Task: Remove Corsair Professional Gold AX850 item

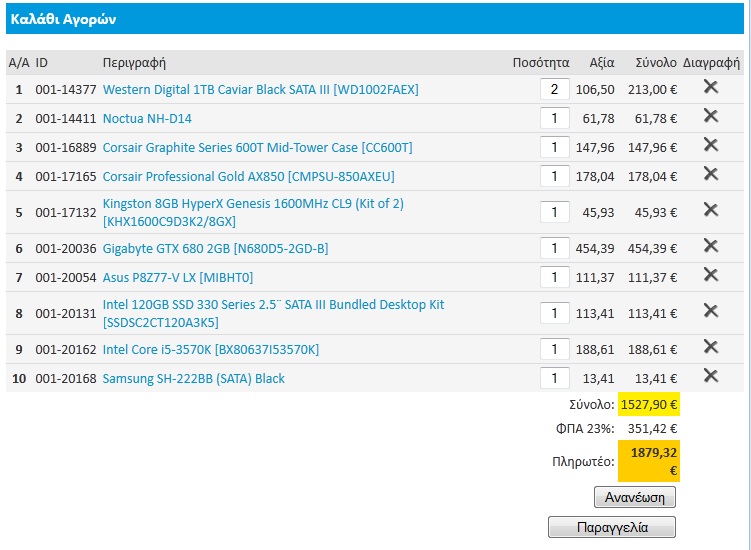Action: pyautogui.click(x=711, y=173)
